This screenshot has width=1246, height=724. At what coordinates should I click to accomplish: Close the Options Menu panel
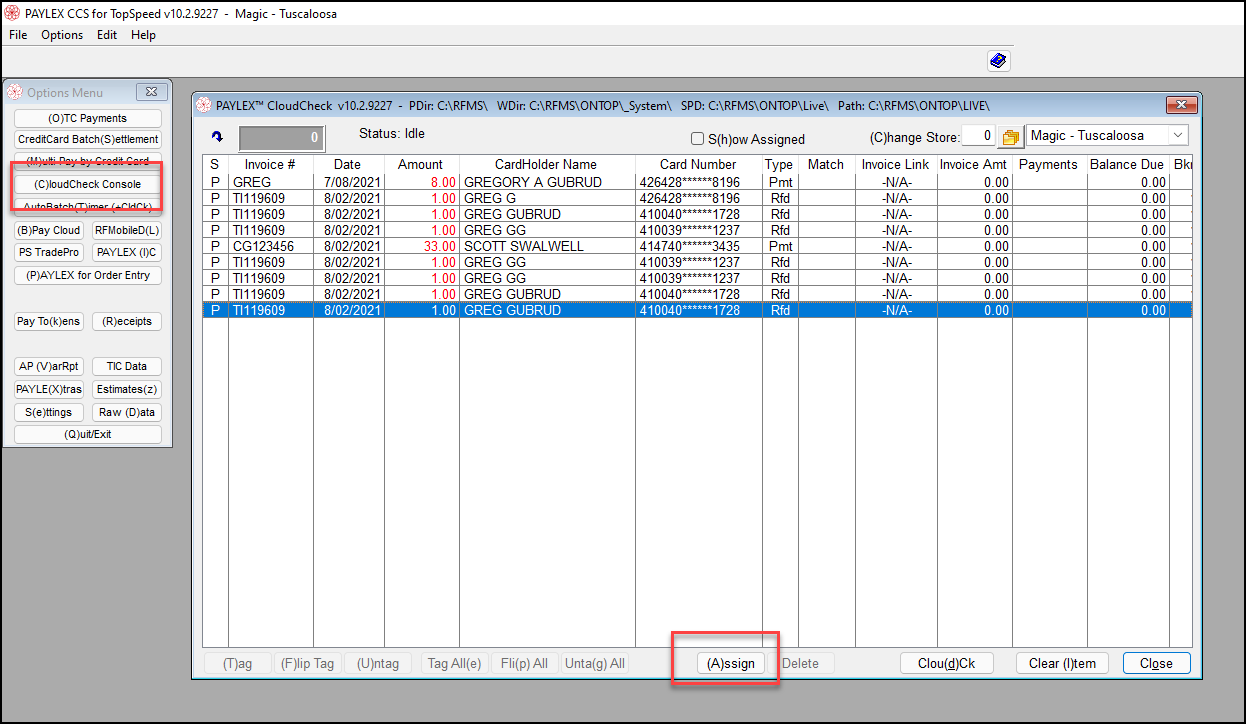coord(151,92)
